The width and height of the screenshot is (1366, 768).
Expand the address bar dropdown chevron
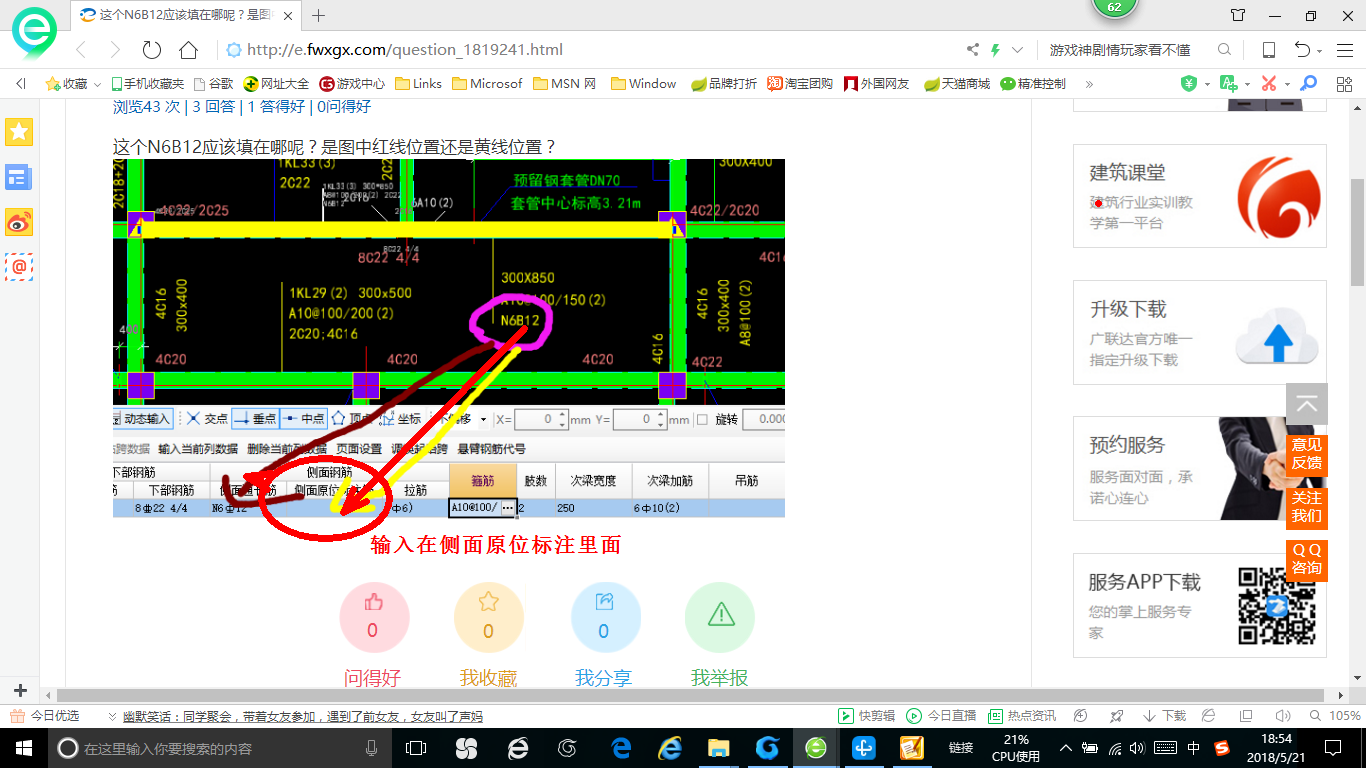click(1018, 50)
